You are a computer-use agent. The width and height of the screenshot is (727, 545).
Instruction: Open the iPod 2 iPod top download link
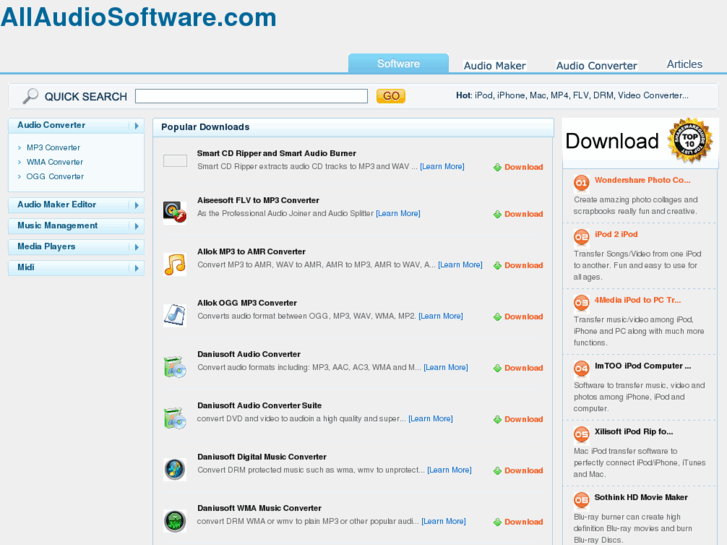point(616,234)
